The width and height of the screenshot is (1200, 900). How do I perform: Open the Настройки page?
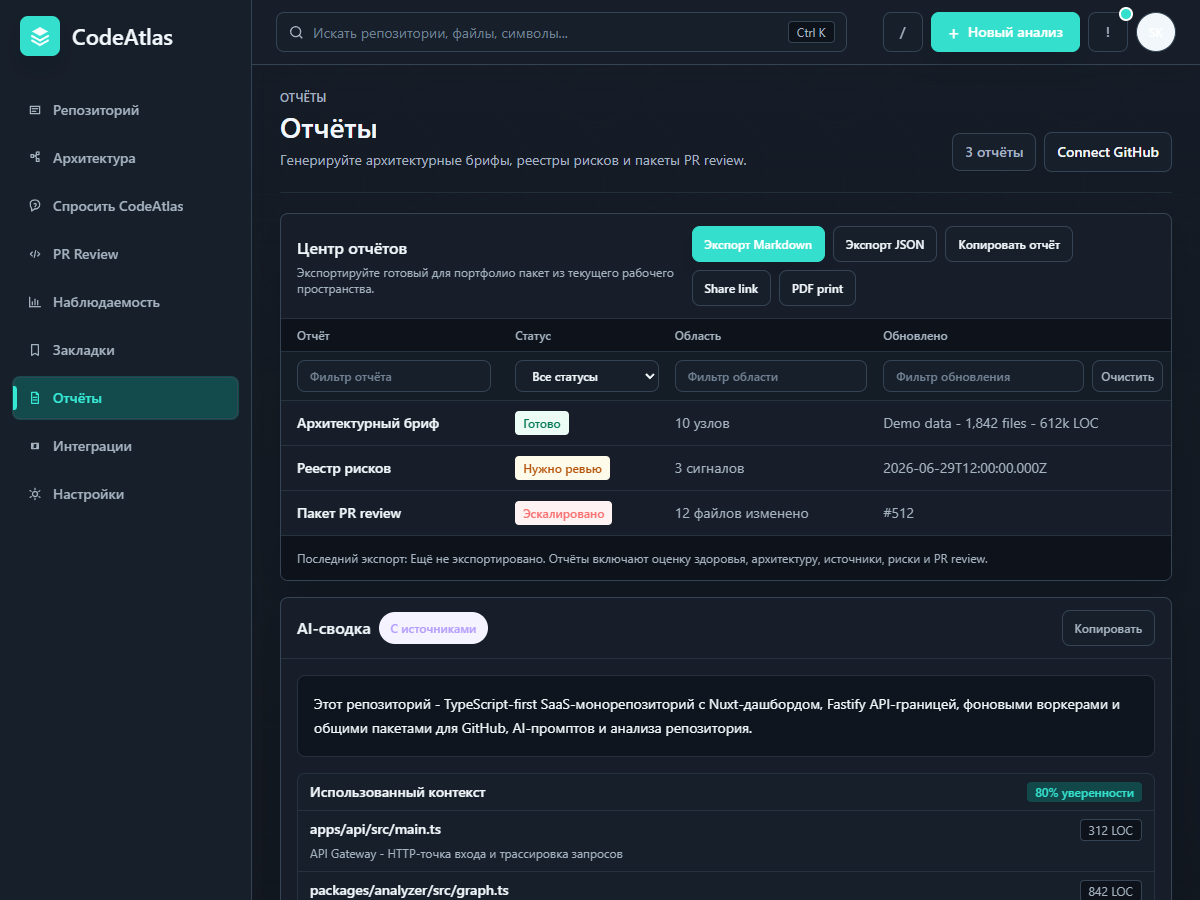point(126,494)
